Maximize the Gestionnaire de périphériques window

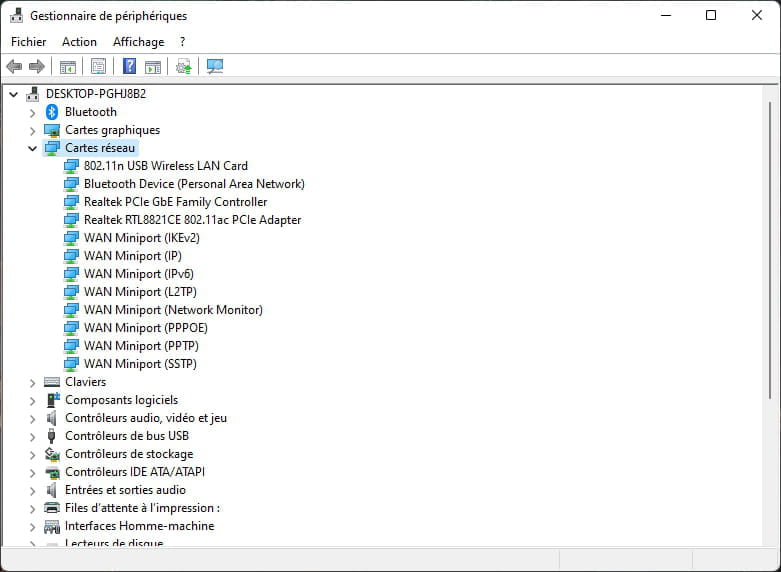tap(711, 15)
